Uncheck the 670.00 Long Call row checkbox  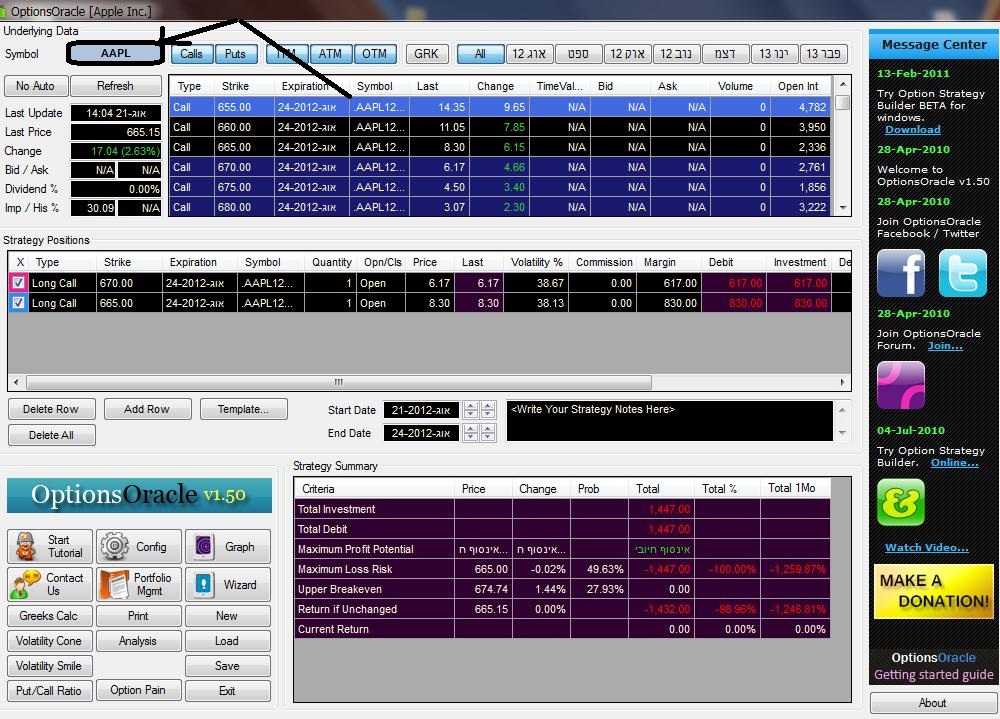(20, 283)
